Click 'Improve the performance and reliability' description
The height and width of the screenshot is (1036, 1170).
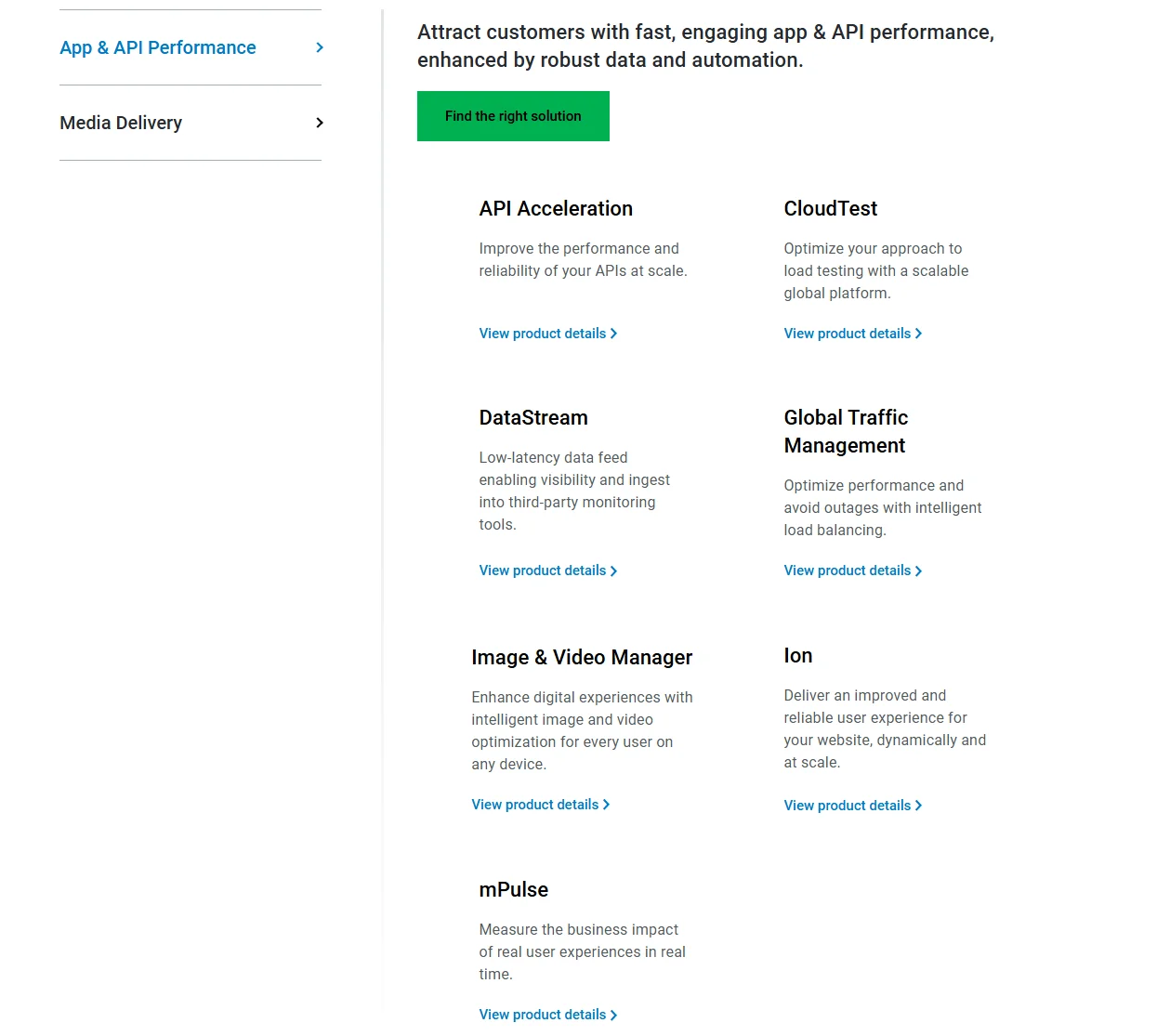(583, 259)
